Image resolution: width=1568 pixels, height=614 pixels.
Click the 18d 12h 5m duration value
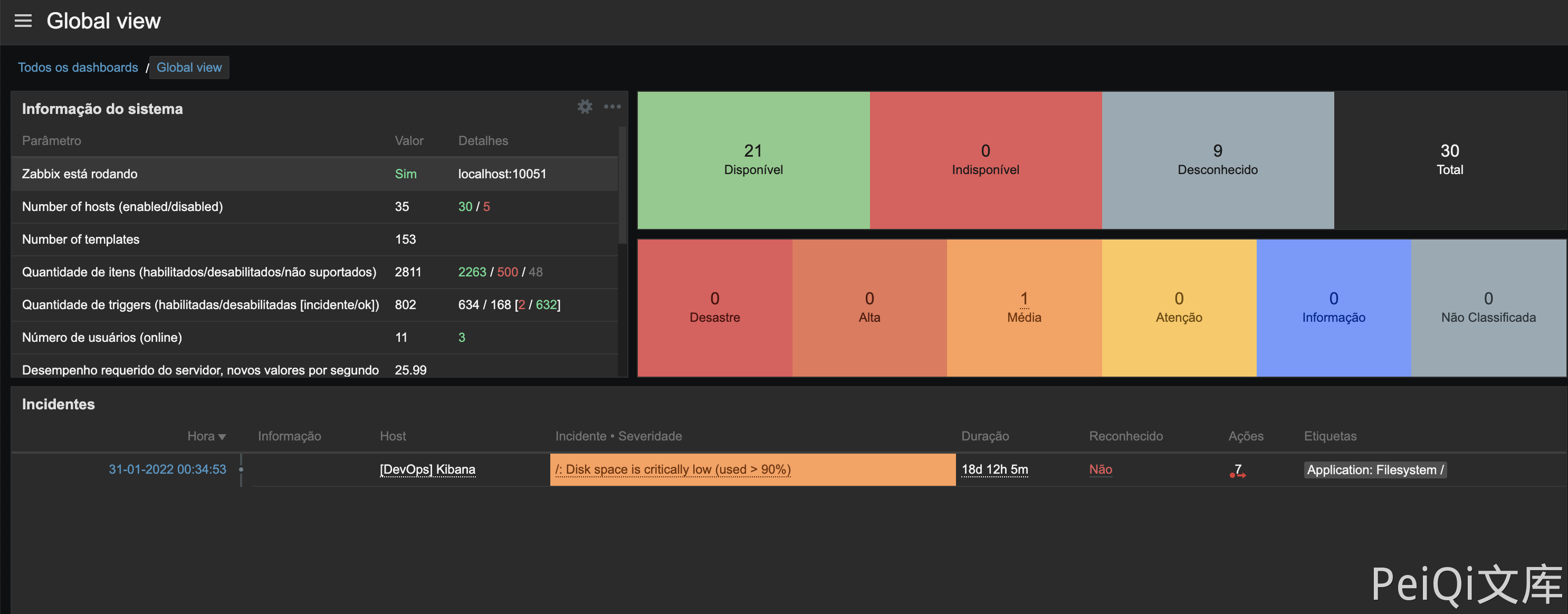click(x=994, y=470)
